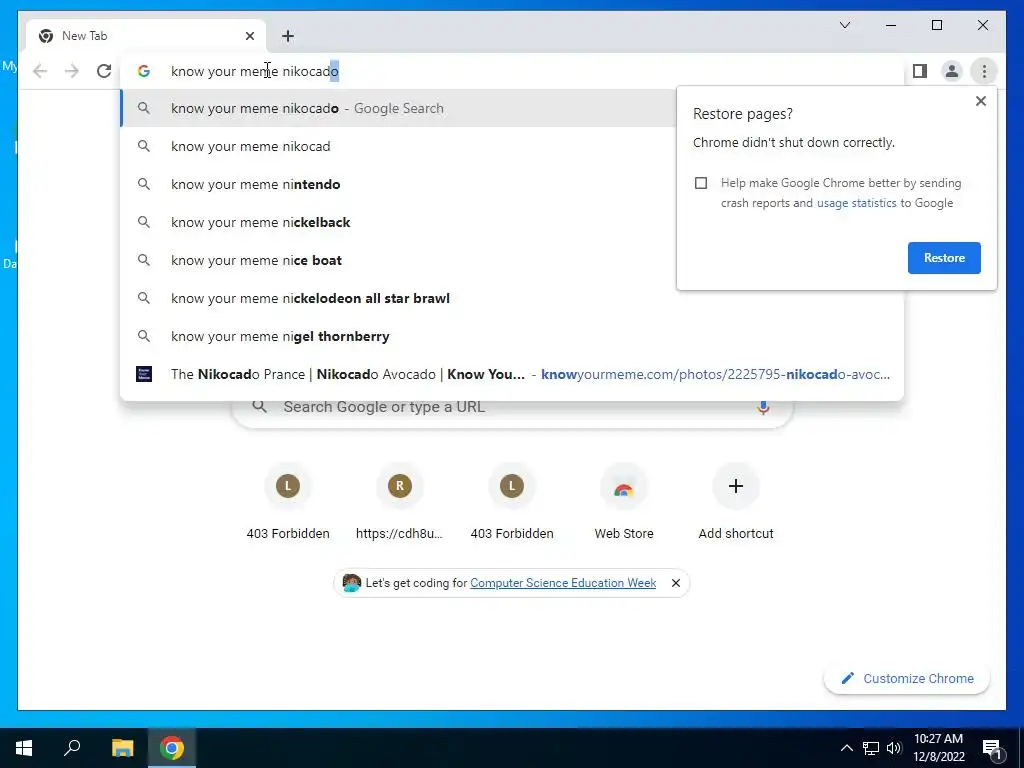The image size is (1024, 768).
Task: Click the voice search microphone icon
Action: coord(762,408)
